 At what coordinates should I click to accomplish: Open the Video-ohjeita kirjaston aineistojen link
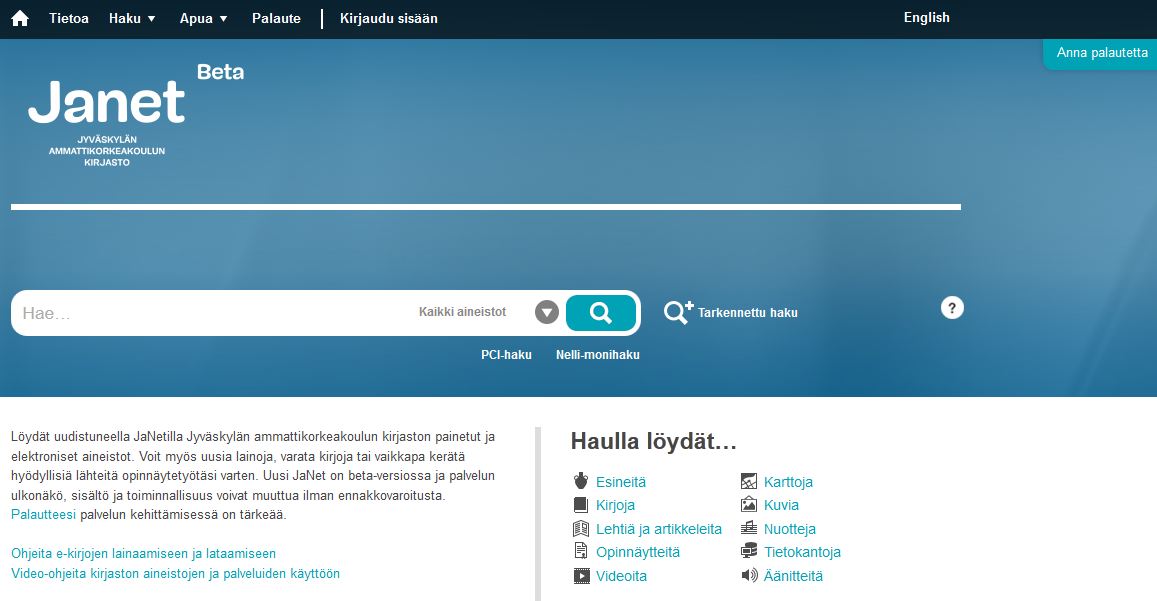click(x=176, y=574)
